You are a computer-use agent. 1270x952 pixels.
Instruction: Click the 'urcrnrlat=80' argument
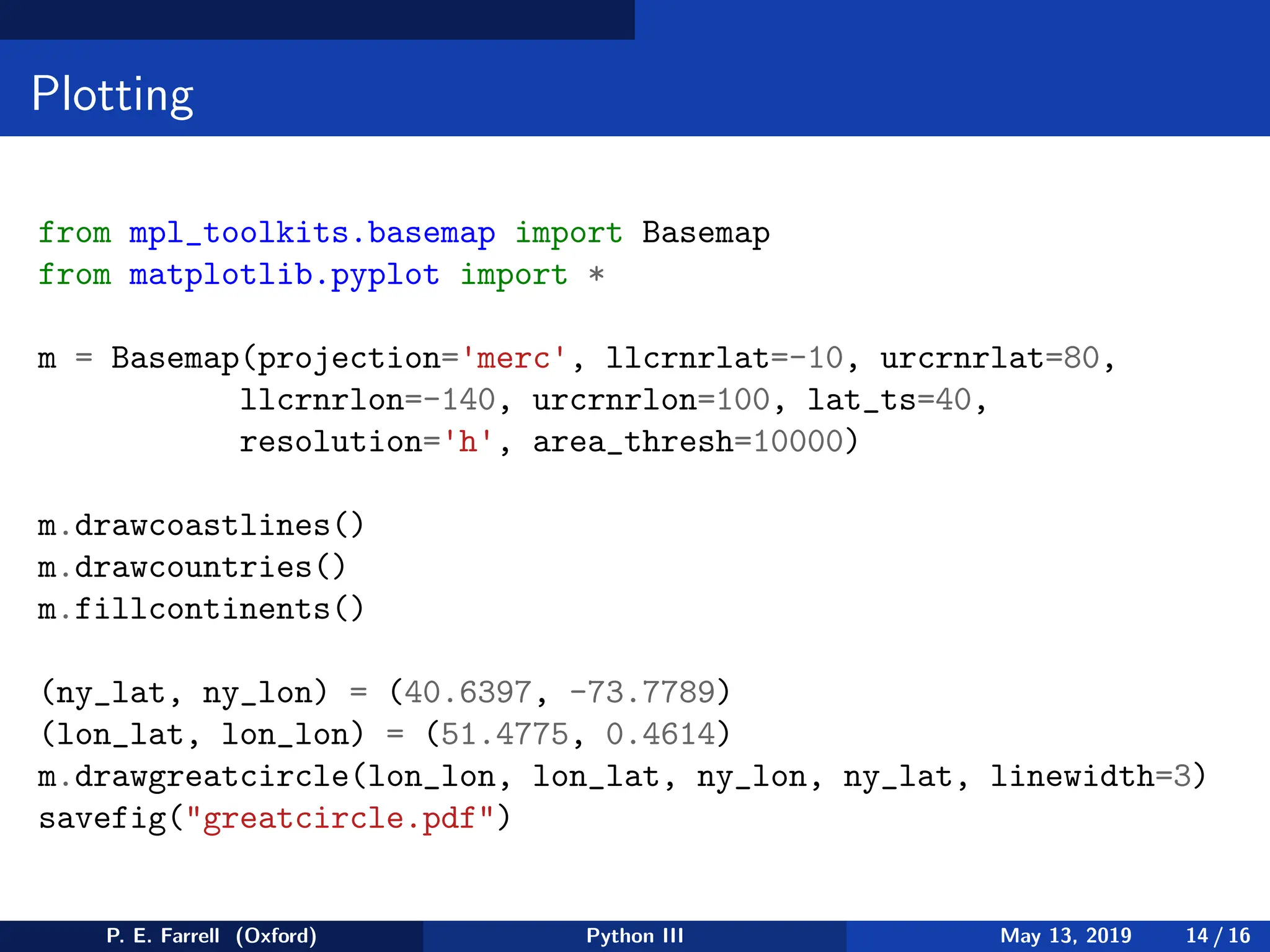989,358
